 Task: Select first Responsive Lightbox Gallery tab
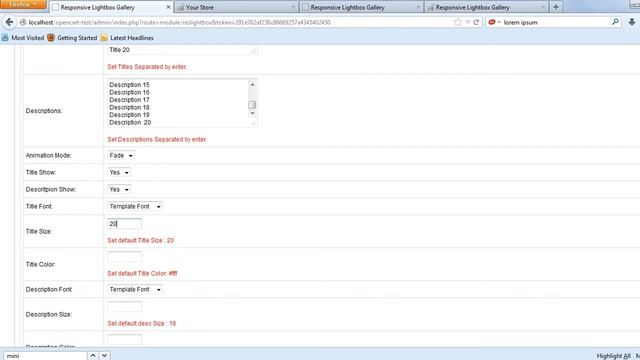click(x=111, y=7)
